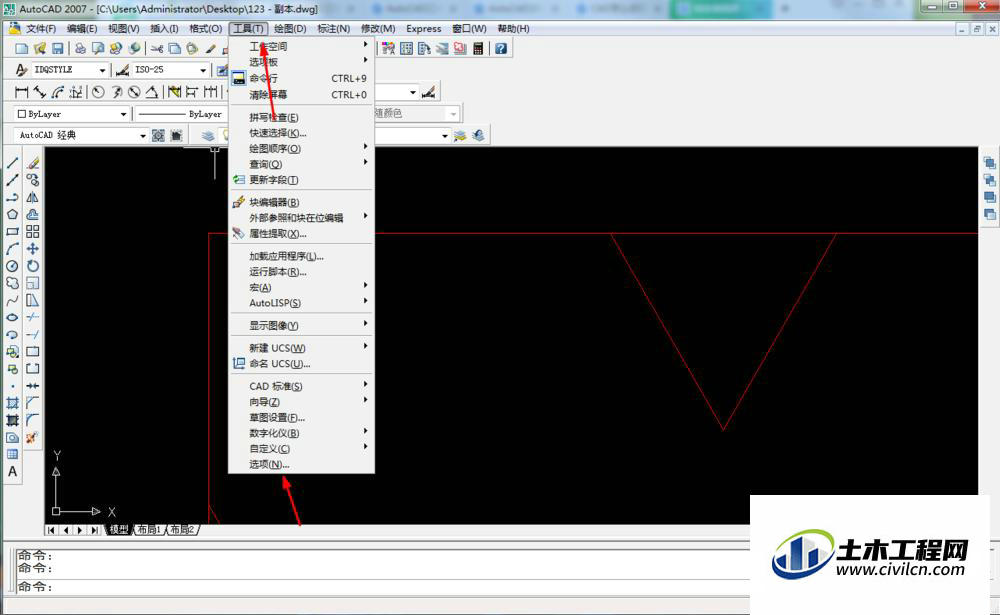Choose 快速选择(K)... menu entry
Image resolution: width=1000 pixels, height=615 pixels.
coord(301,133)
